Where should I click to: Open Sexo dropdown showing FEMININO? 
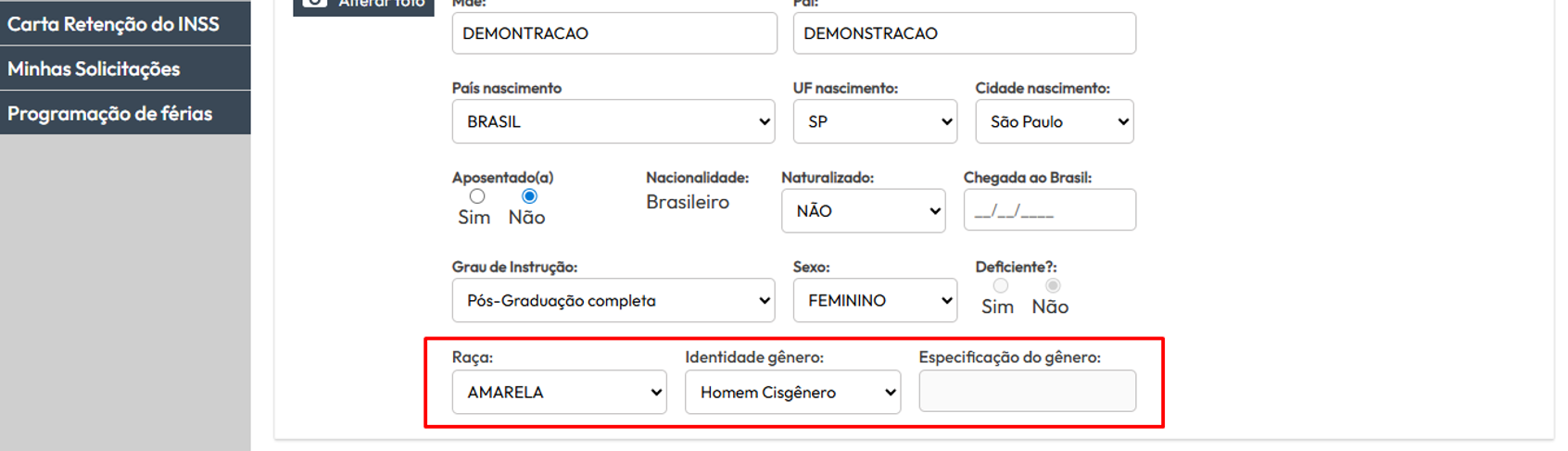pos(875,300)
